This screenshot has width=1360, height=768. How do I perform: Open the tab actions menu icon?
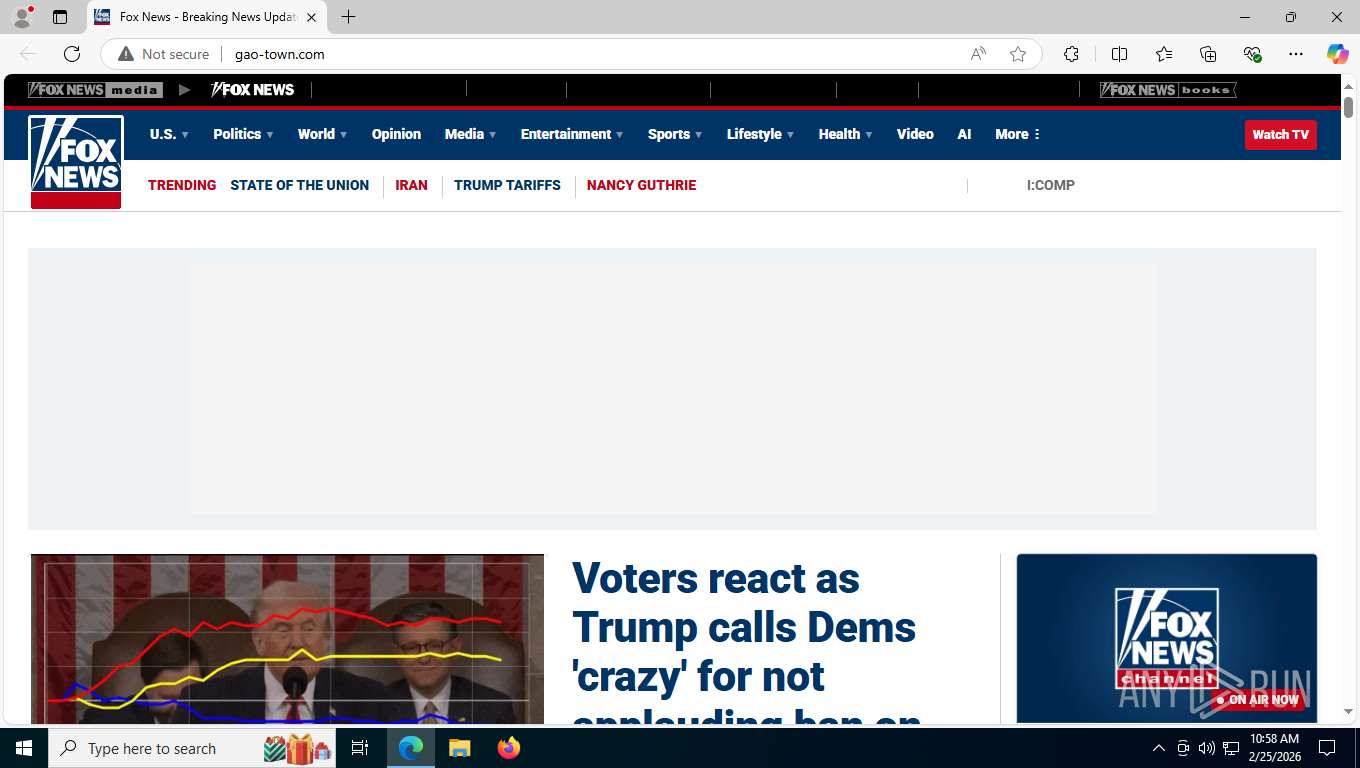tap(60, 17)
